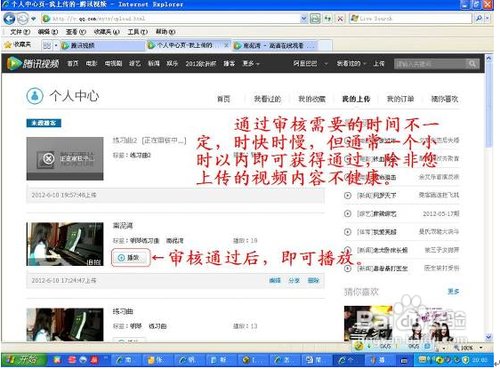Click the piano video thumbnail
This screenshot has height=369, width=500.
coord(65,244)
